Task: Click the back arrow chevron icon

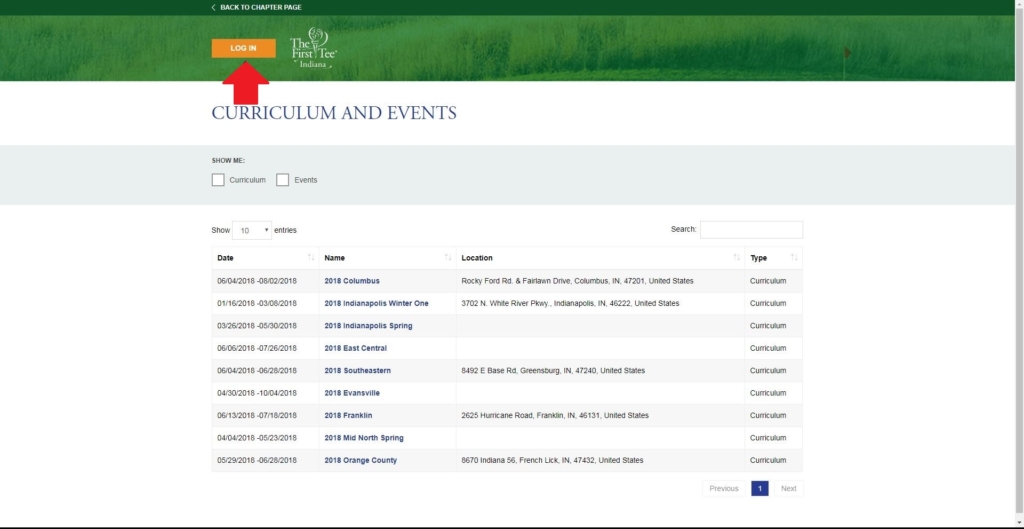Action: 213,7
